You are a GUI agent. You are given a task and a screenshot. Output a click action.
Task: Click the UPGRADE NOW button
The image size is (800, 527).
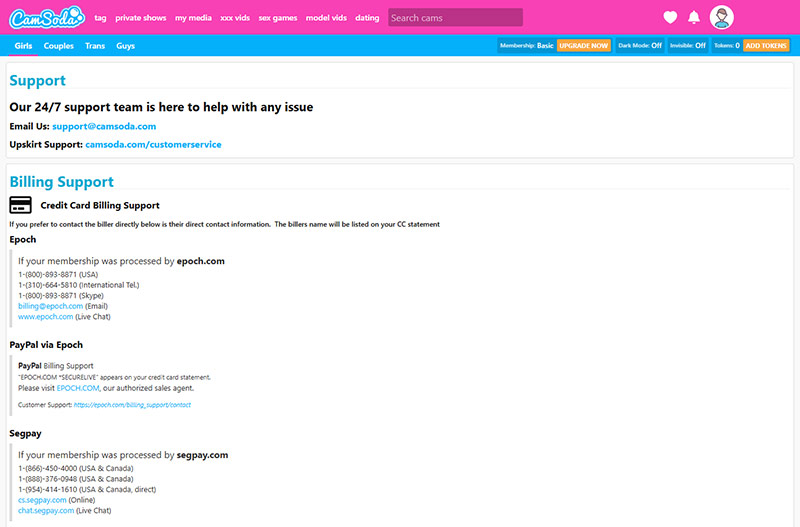584,45
